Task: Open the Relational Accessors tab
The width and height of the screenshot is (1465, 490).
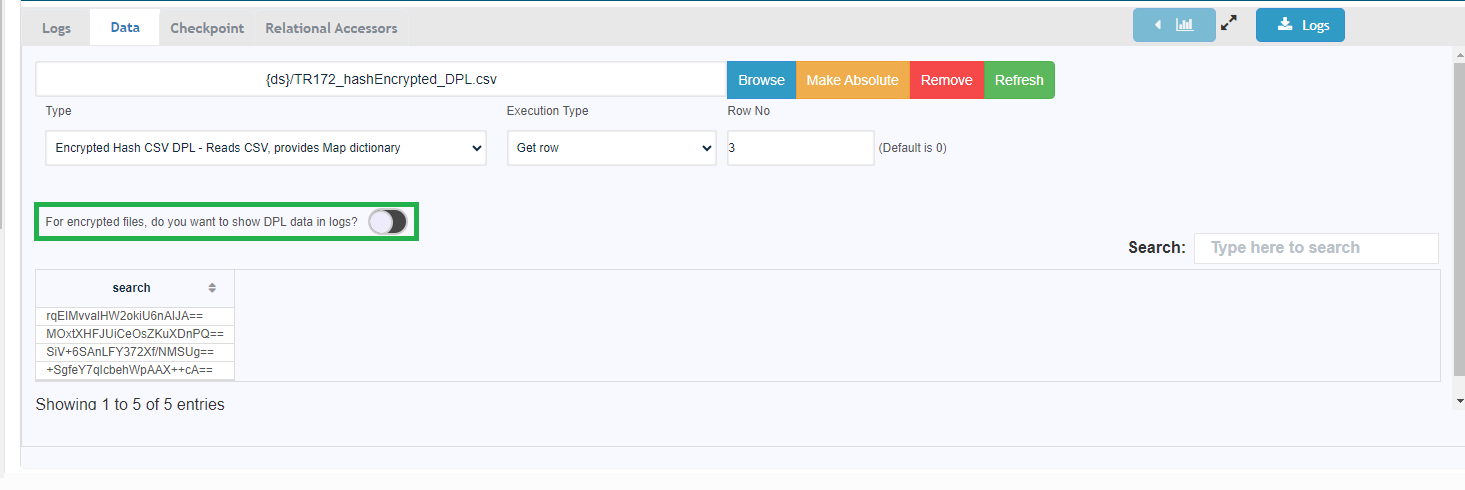Action: pyautogui.click(x=331, y=28)
